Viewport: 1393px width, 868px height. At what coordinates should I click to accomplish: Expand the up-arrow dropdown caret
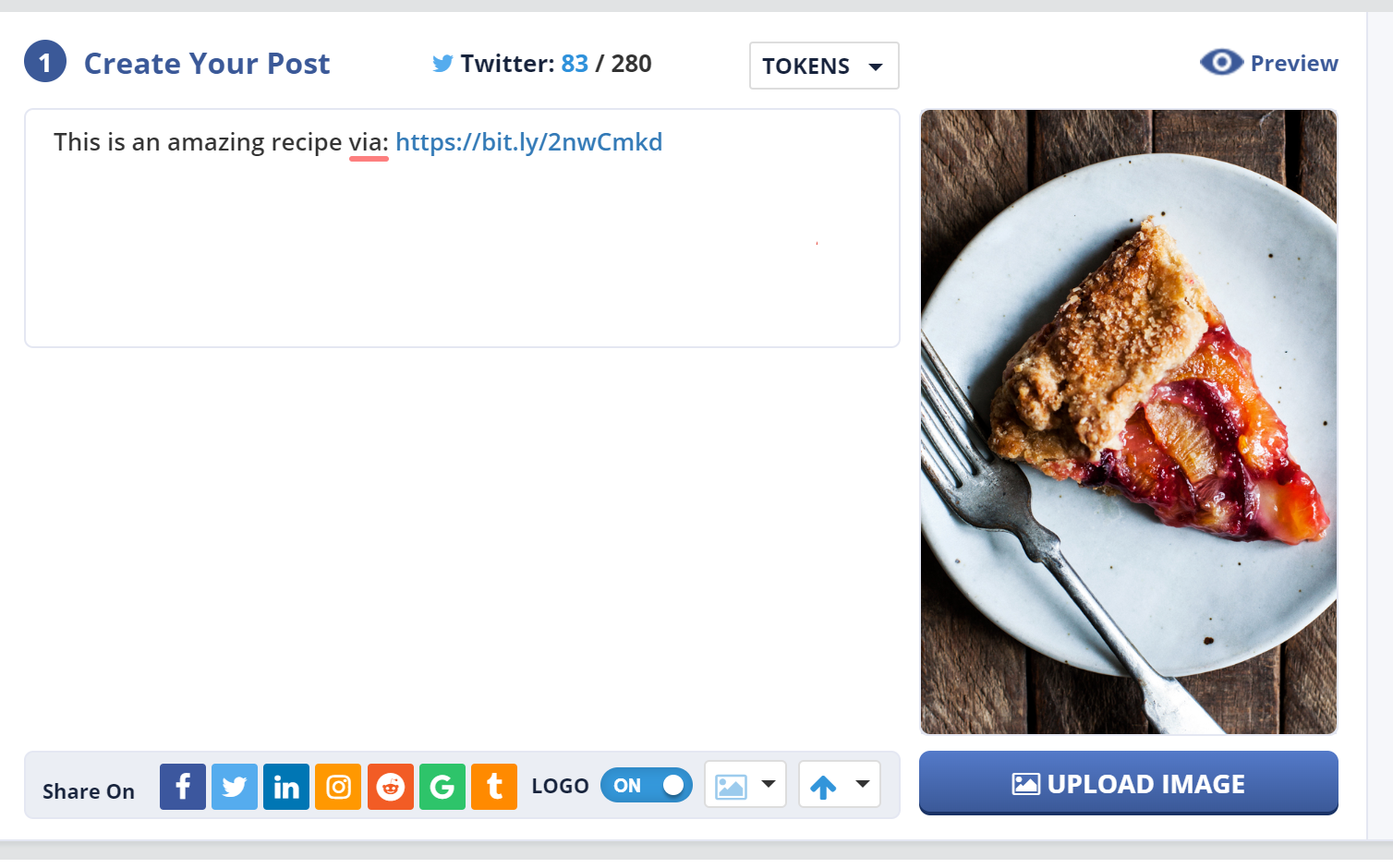pyautogui.click(x=863, y=784)
